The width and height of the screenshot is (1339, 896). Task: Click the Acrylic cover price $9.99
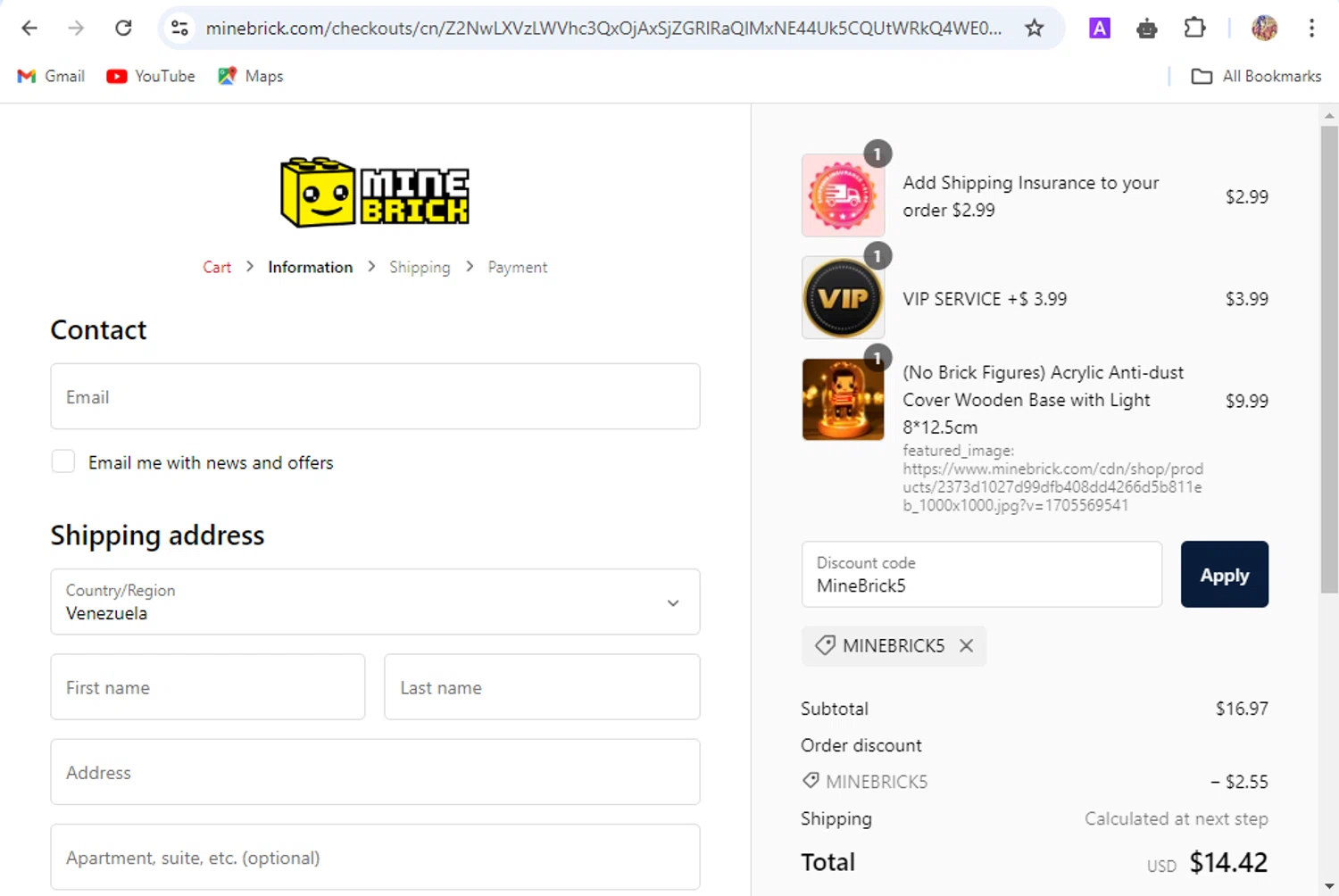tap(1246, 401)
